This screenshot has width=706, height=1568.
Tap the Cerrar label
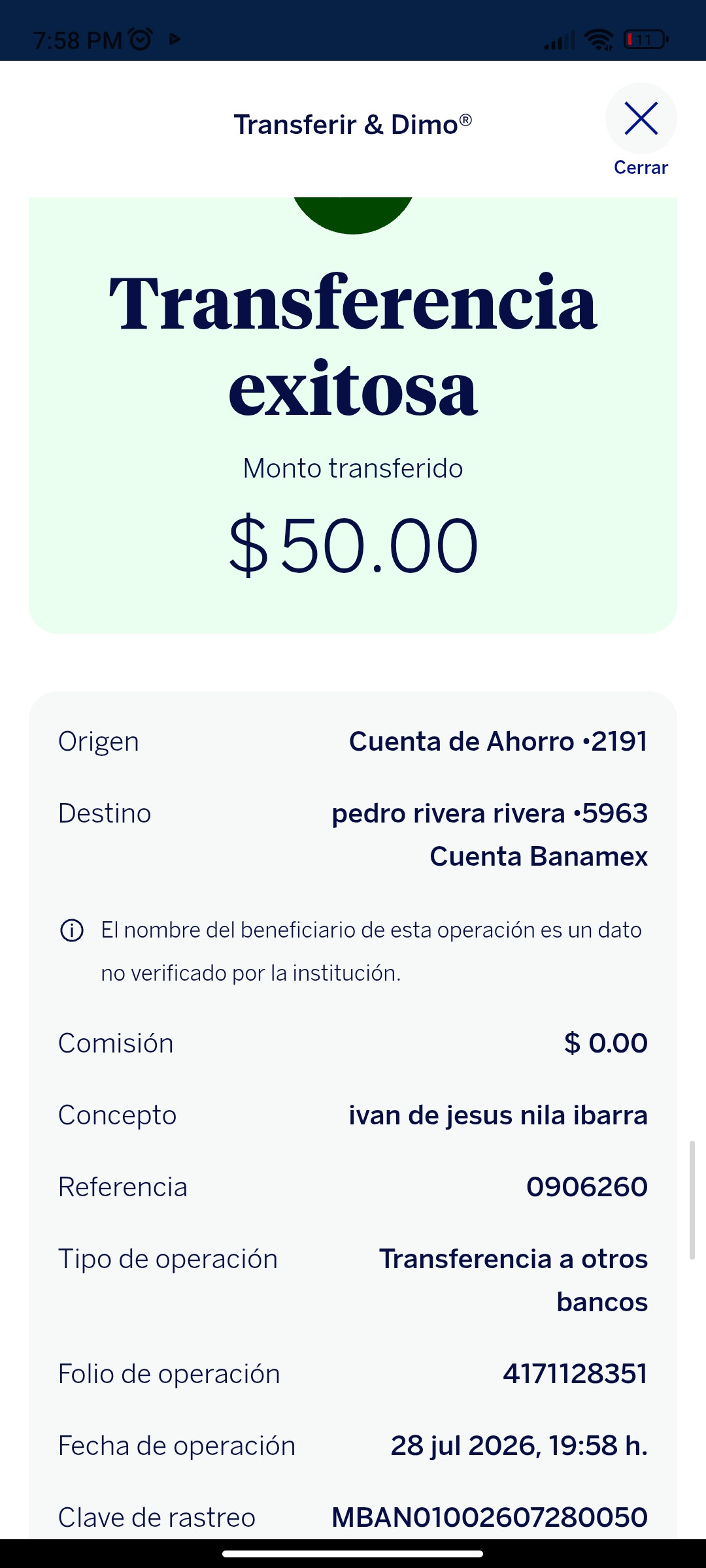click(x=641, y=167)
